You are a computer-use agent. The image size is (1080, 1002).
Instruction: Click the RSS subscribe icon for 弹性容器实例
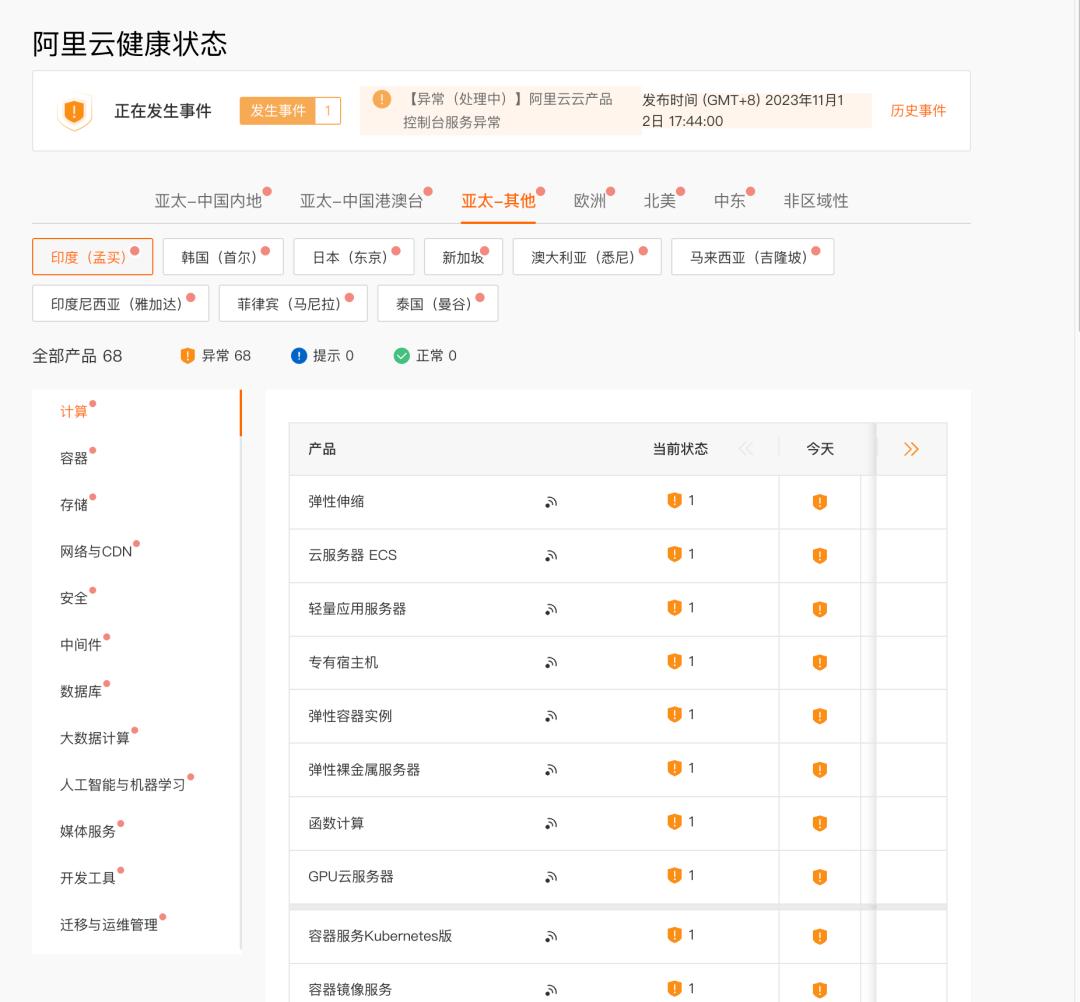551,716
